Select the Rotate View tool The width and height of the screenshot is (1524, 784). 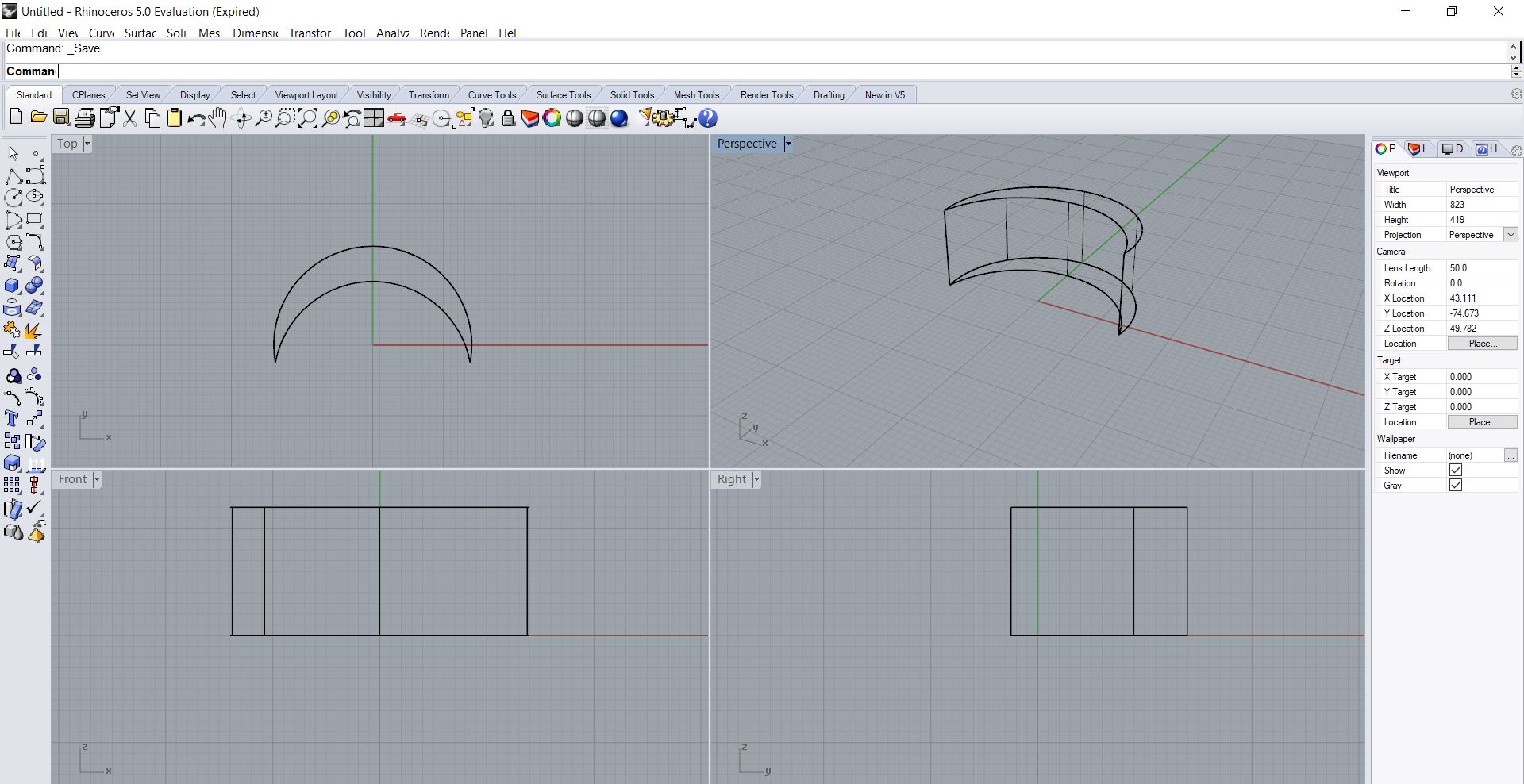click(242, 117)
